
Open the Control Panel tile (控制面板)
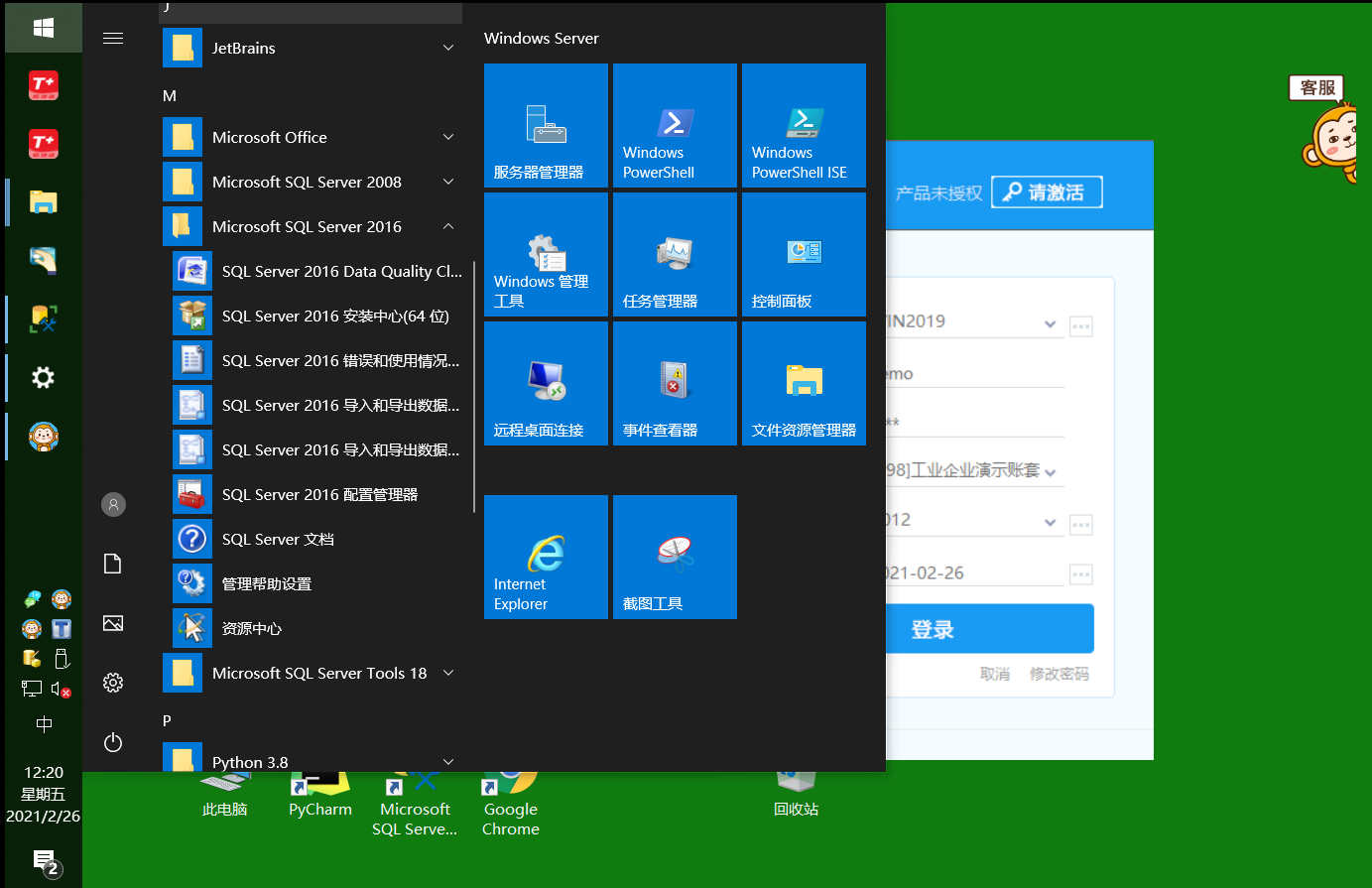804,254
